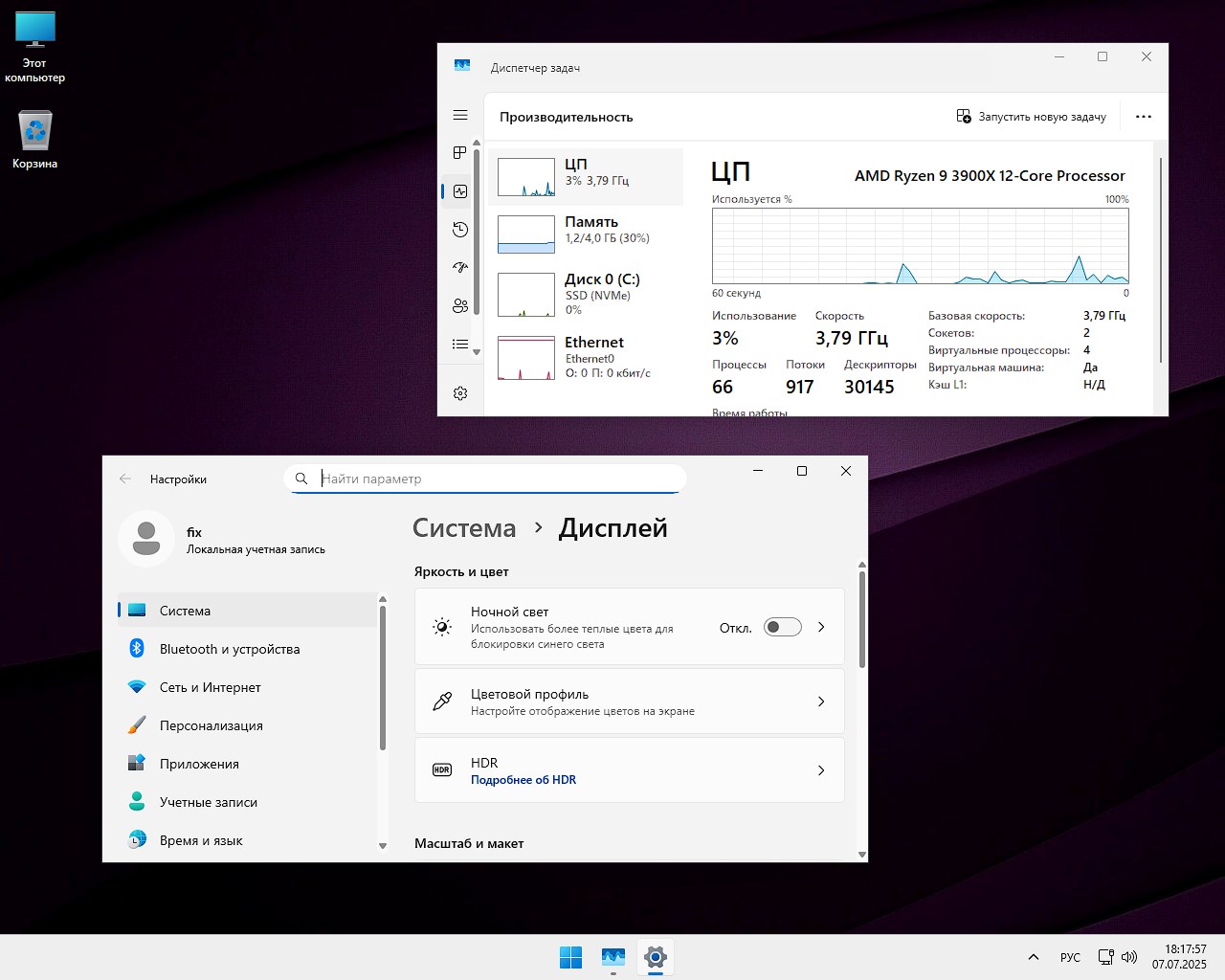Expand Ночной свет settings chevron
Viewport: 1225px width, 980px height.
coord(821,628)
